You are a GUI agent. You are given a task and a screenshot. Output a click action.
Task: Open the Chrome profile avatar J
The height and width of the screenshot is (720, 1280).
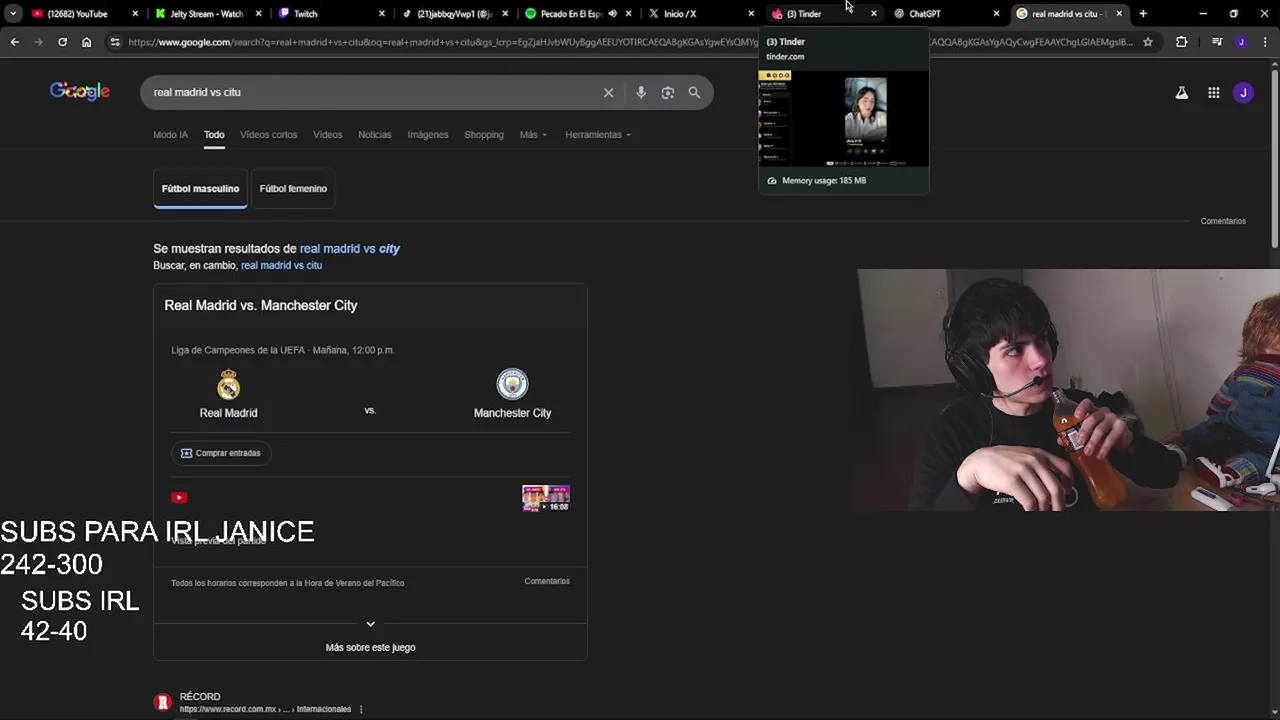[1241, 42]
